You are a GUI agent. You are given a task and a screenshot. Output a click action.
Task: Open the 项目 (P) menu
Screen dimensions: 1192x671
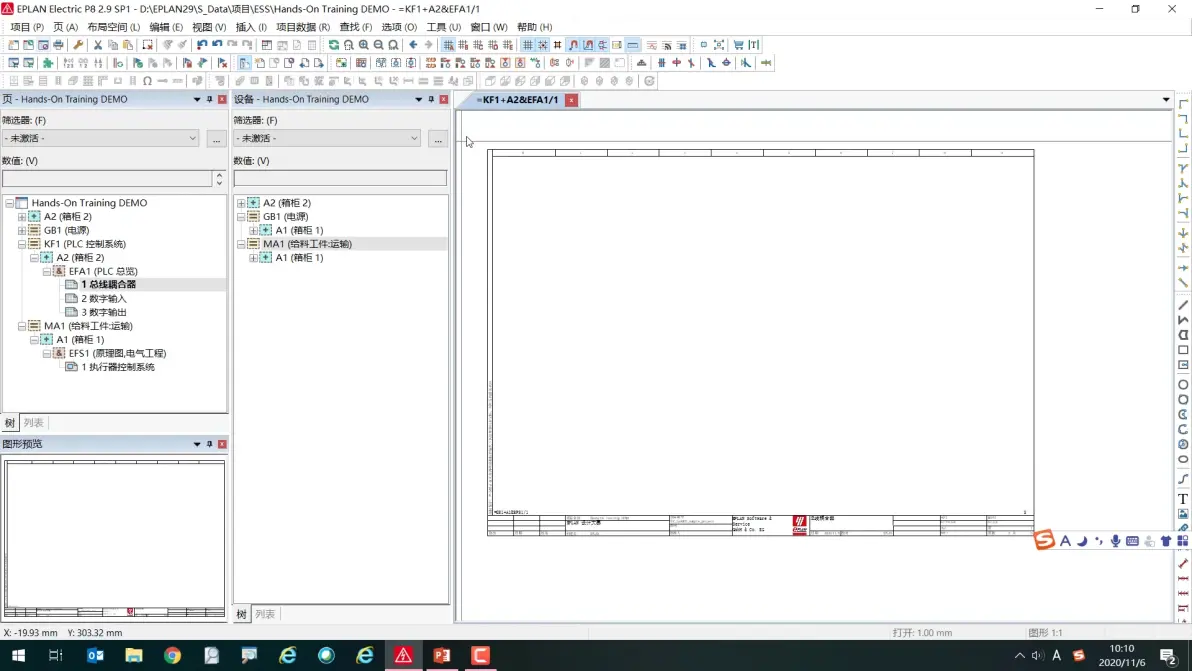click(x=27, y=27)
